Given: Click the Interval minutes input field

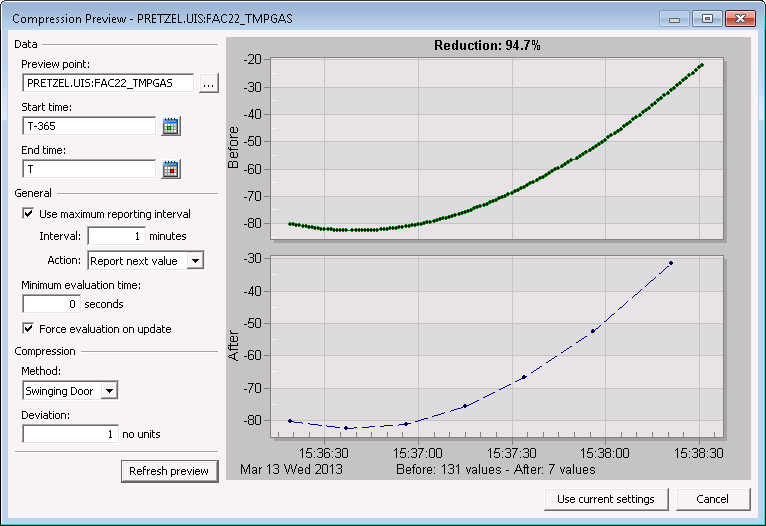Looking at the screenshot, I should coord(117,236).
